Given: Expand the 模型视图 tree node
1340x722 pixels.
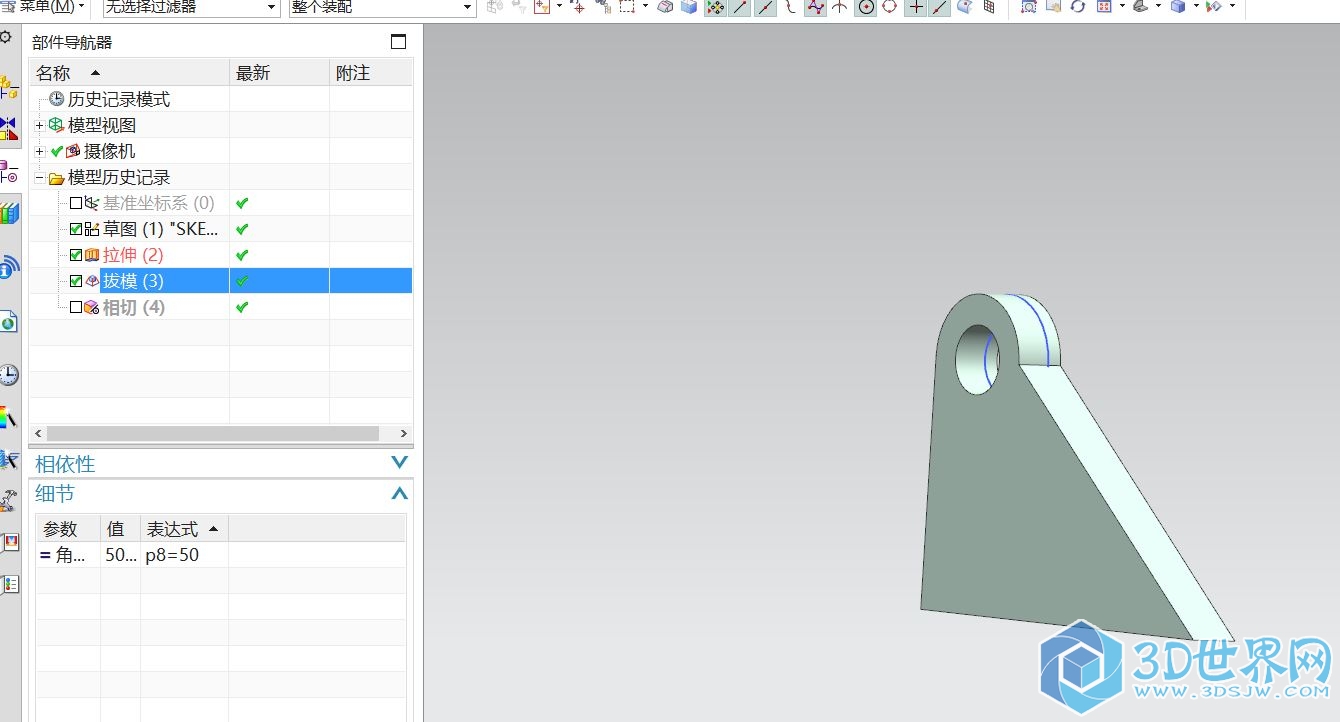Looking at the screenshot, I should point(40,125).
